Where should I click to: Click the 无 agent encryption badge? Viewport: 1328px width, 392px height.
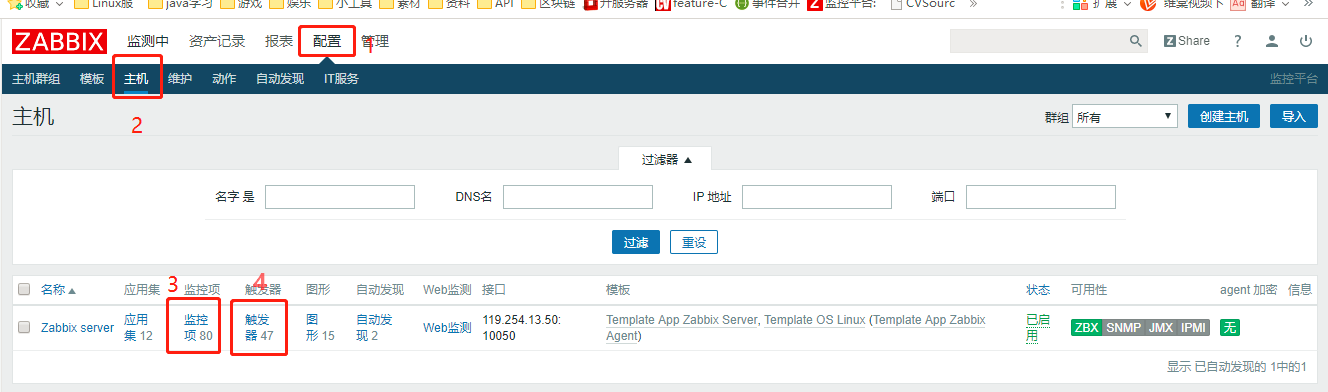click(x=1230, y=327)
